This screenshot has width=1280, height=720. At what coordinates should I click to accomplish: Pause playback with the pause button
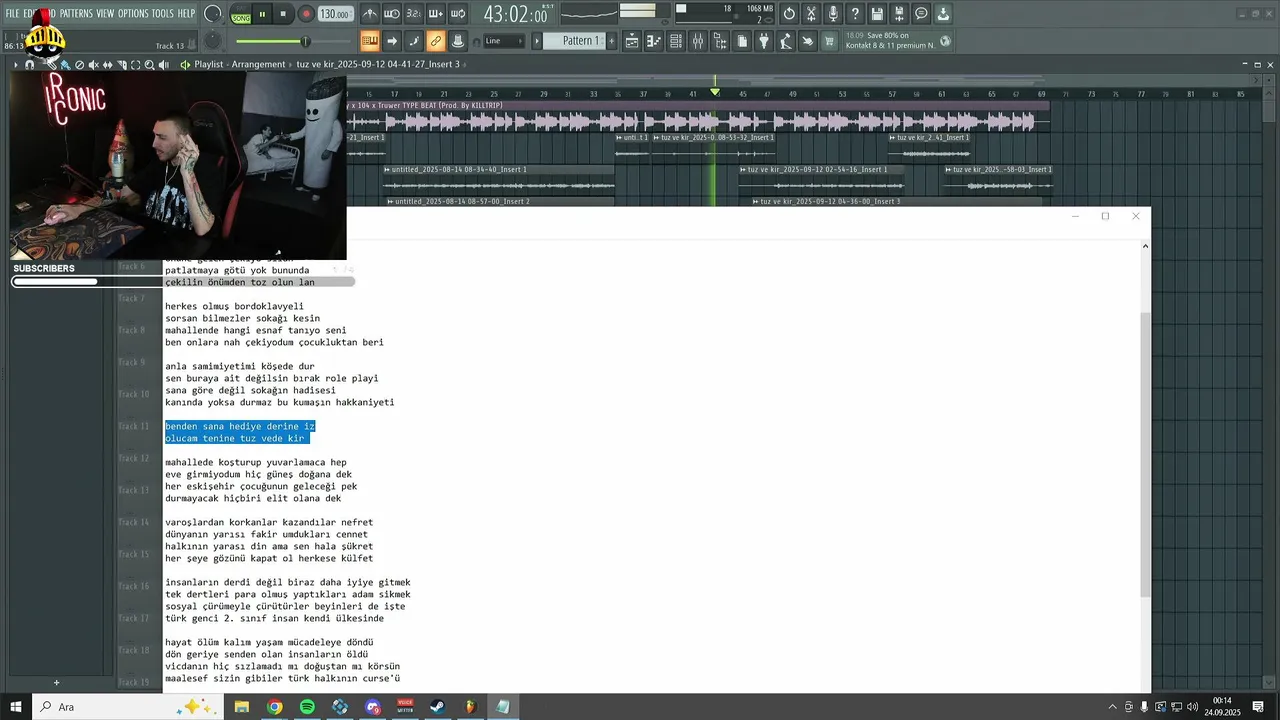click(x=262, y=14)
